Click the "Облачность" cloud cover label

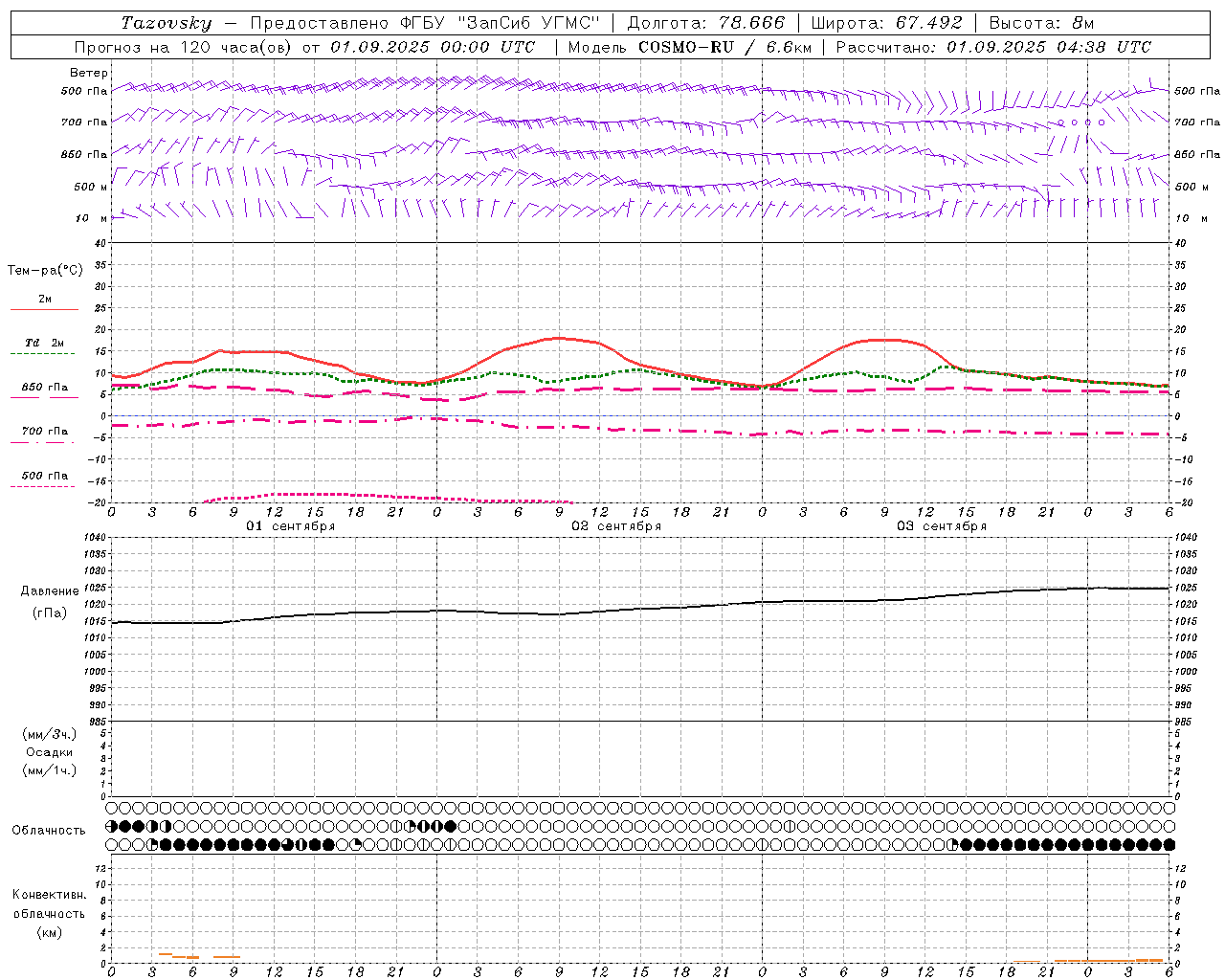point(49,831)
